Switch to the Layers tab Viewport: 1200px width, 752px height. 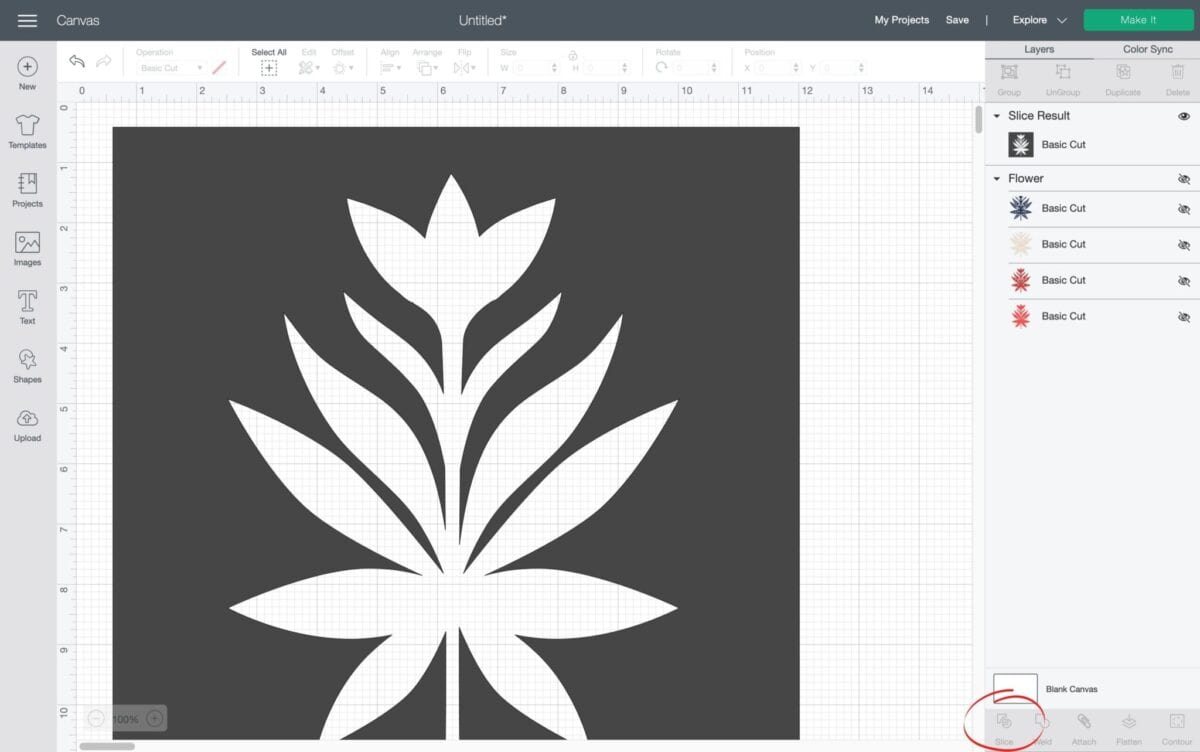[x=1039, y=49]
